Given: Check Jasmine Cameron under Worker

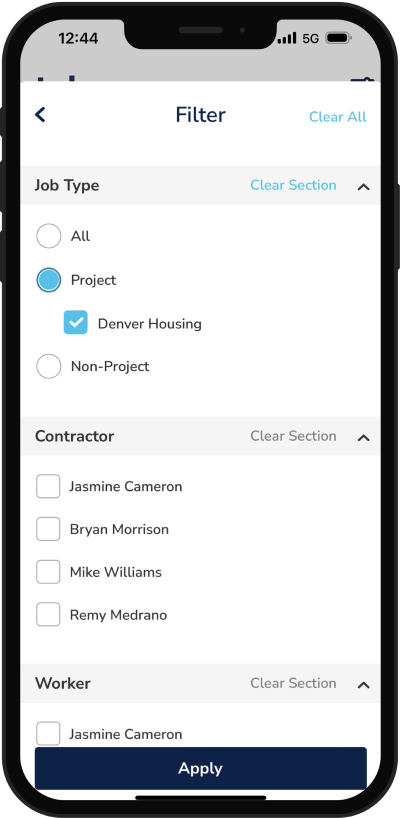Looking at the screenshot, I should [48, 734].
